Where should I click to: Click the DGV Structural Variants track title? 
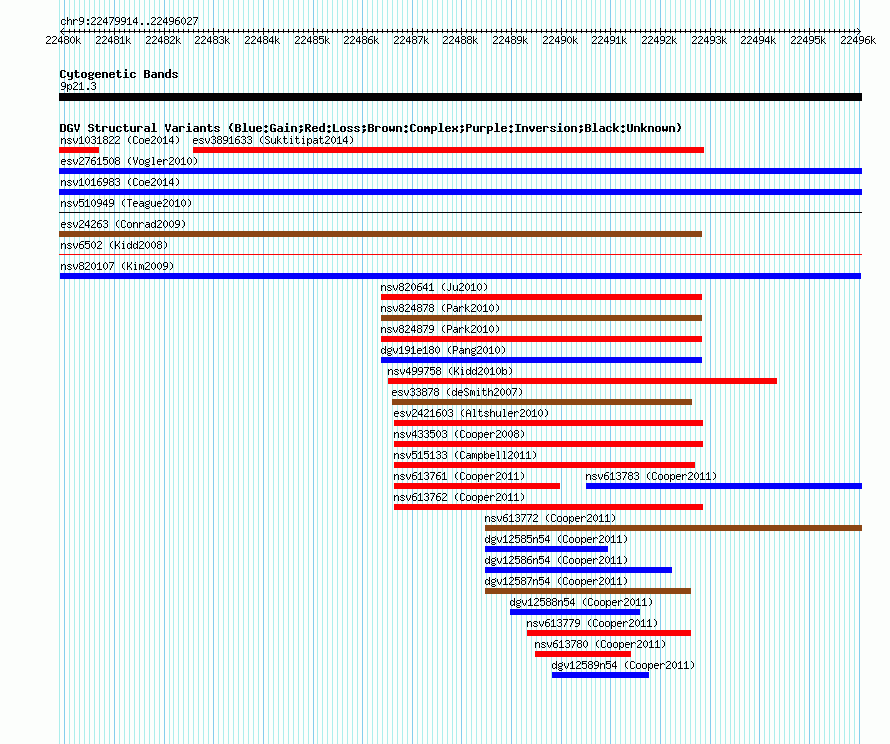(x=371, y=128)
